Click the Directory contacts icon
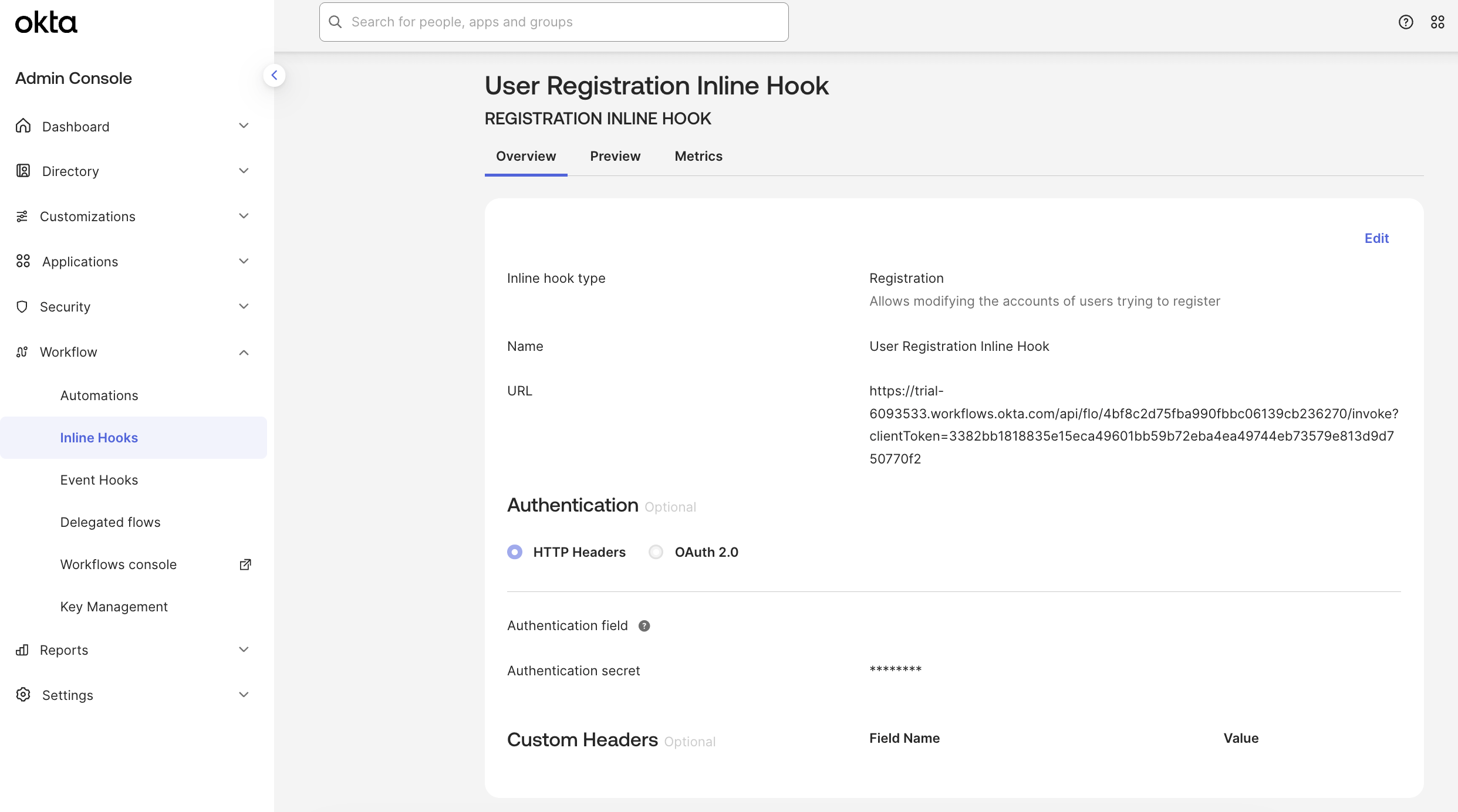1458x812 pixels. click(23, 171)
